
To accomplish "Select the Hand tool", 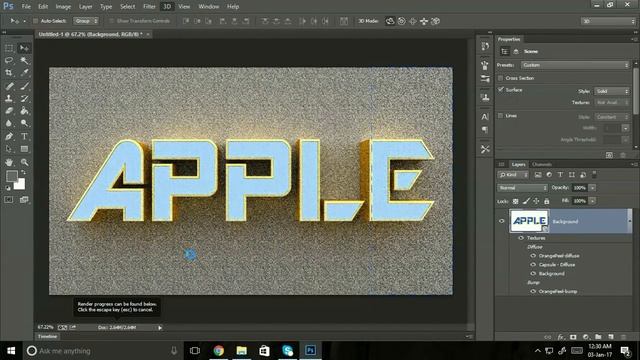I will 9,162.
